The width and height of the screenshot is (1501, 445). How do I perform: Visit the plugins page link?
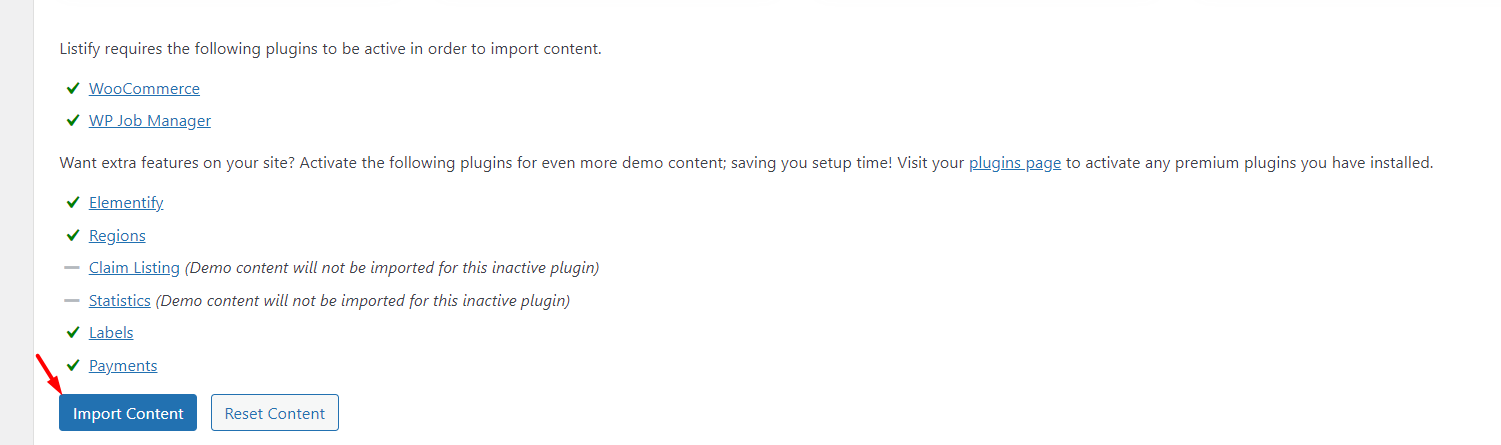(1015, 163)
